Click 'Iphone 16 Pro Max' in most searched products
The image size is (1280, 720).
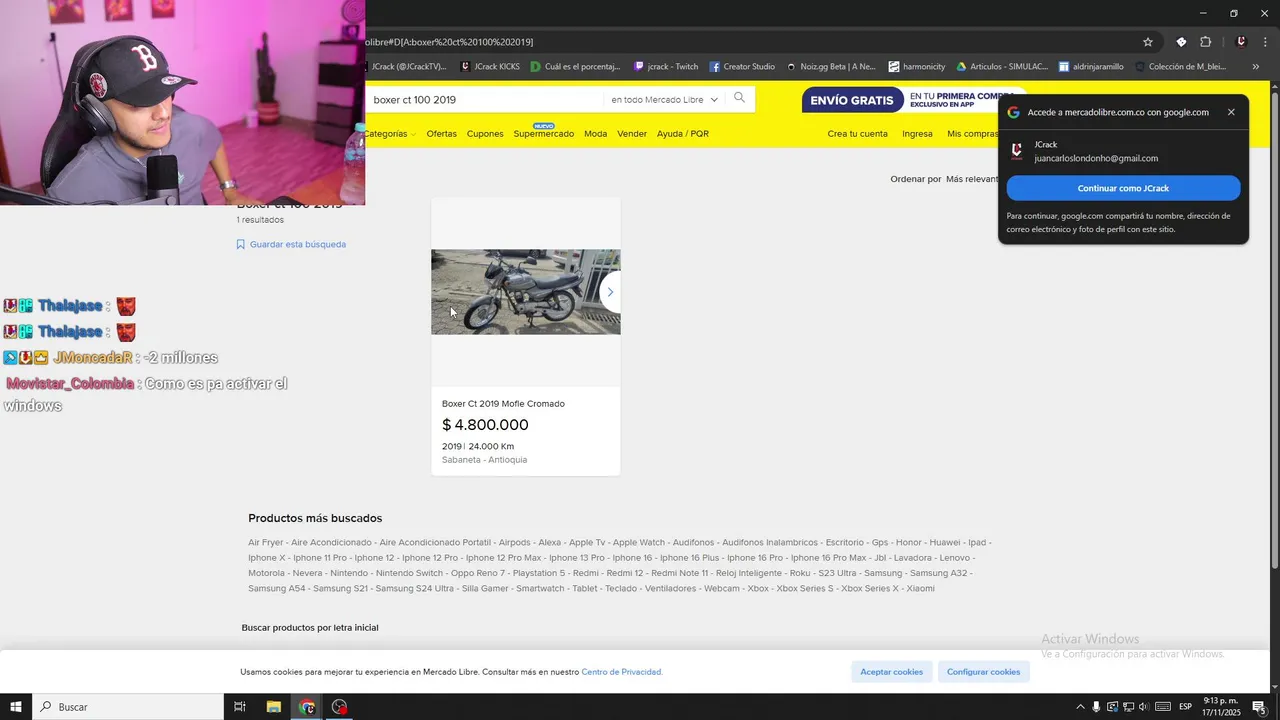tap(828, 558)
